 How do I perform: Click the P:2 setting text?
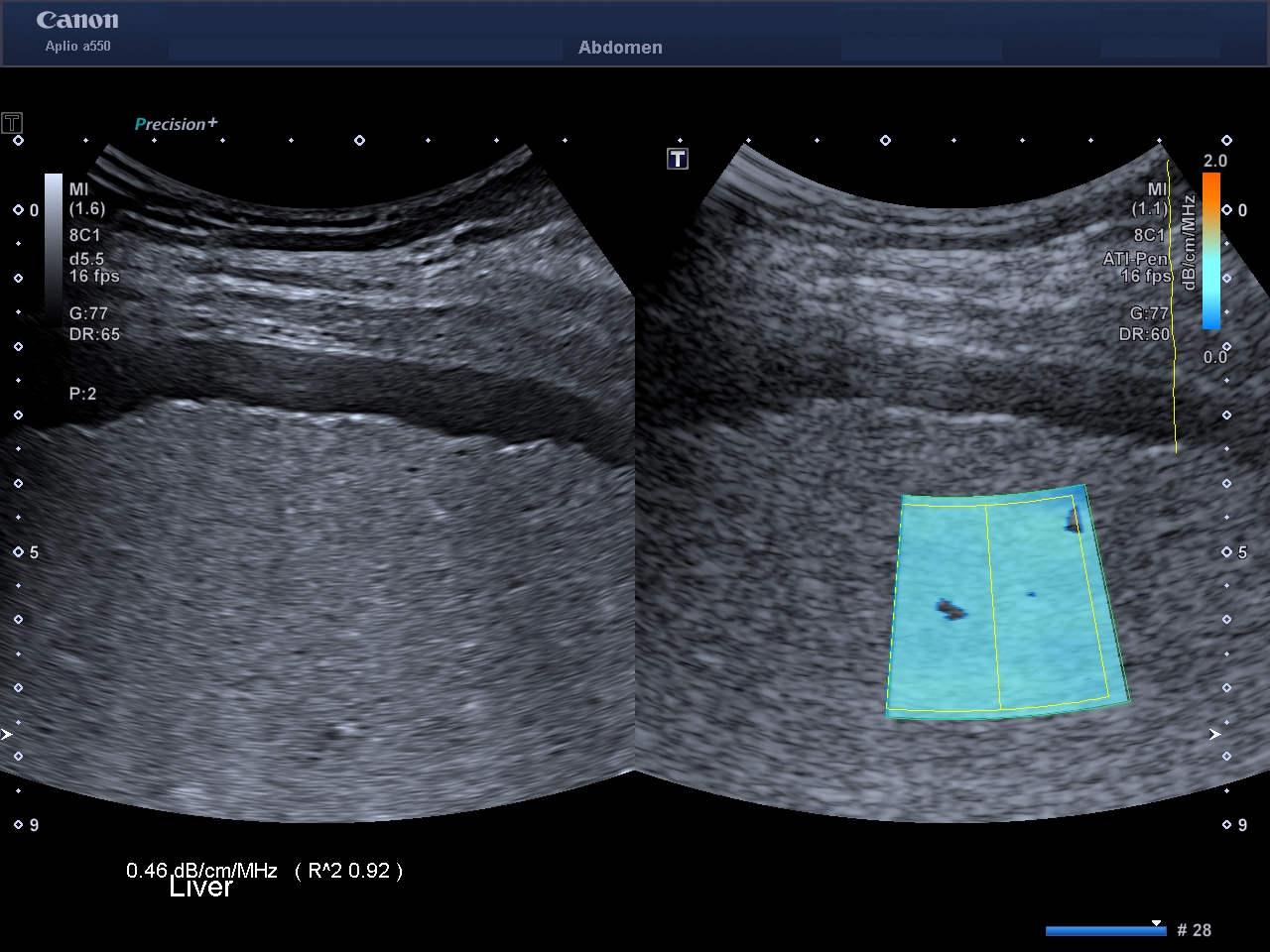(x=82, y=394)
